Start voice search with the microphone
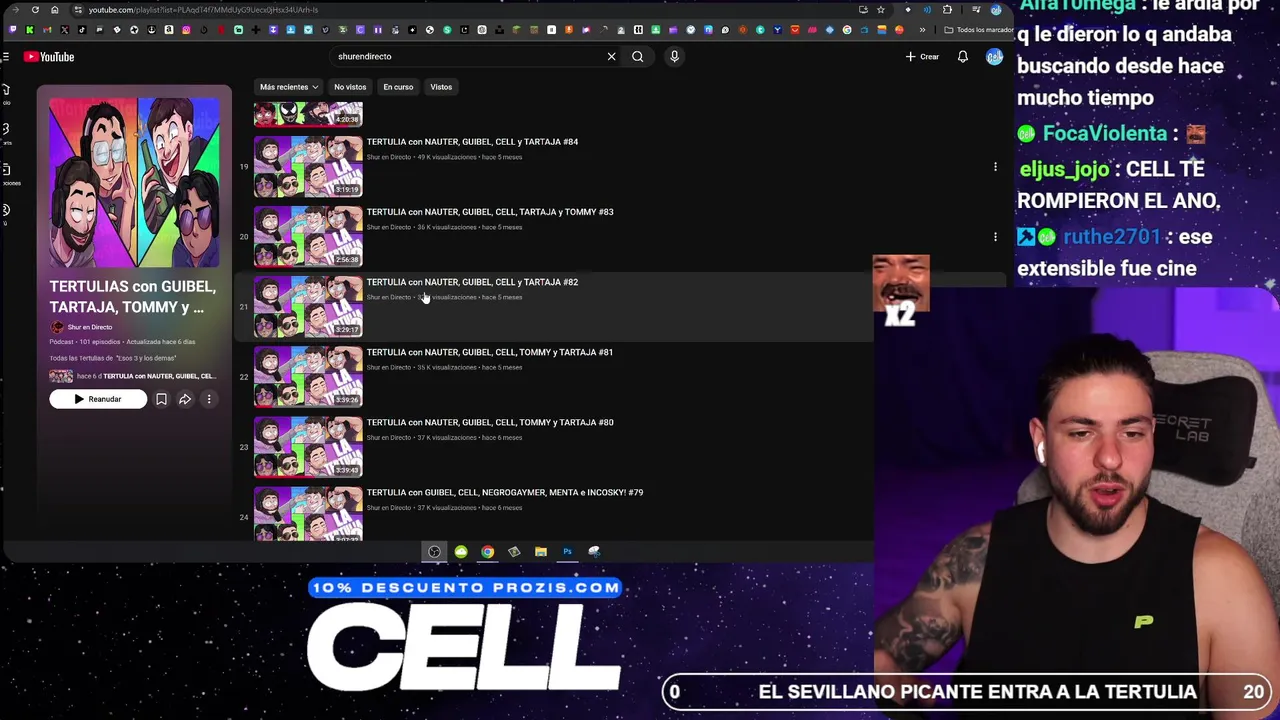The width and height of the screenshot is (1280, 720). 674,57
